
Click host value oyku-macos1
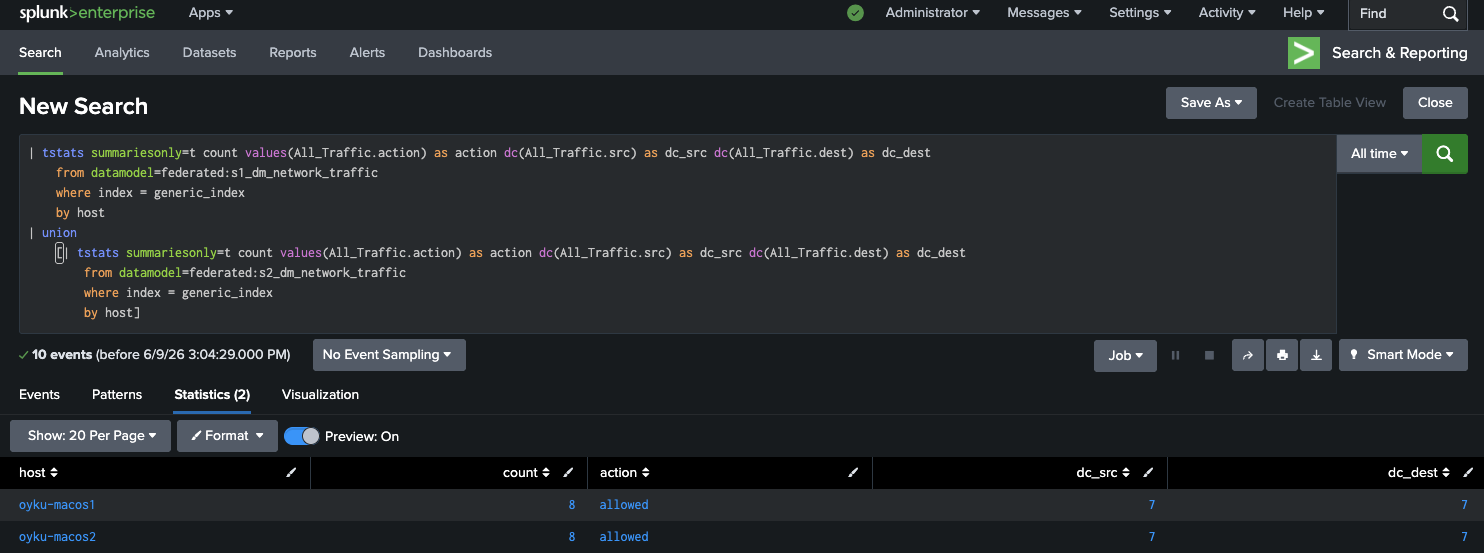point(57,505)
